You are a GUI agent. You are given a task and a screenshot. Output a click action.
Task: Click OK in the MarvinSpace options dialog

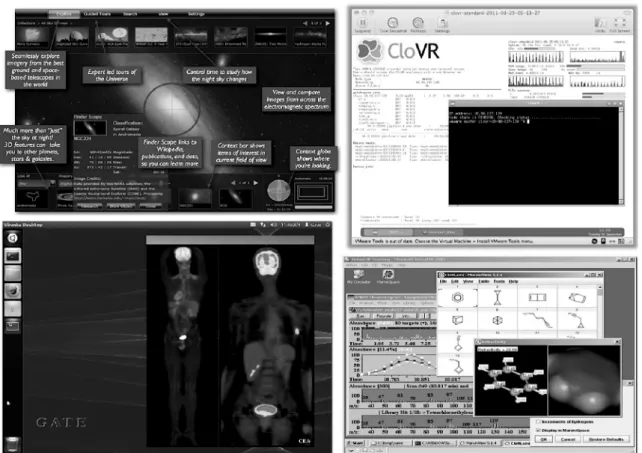pyautogui.click(x=543, y=439)
